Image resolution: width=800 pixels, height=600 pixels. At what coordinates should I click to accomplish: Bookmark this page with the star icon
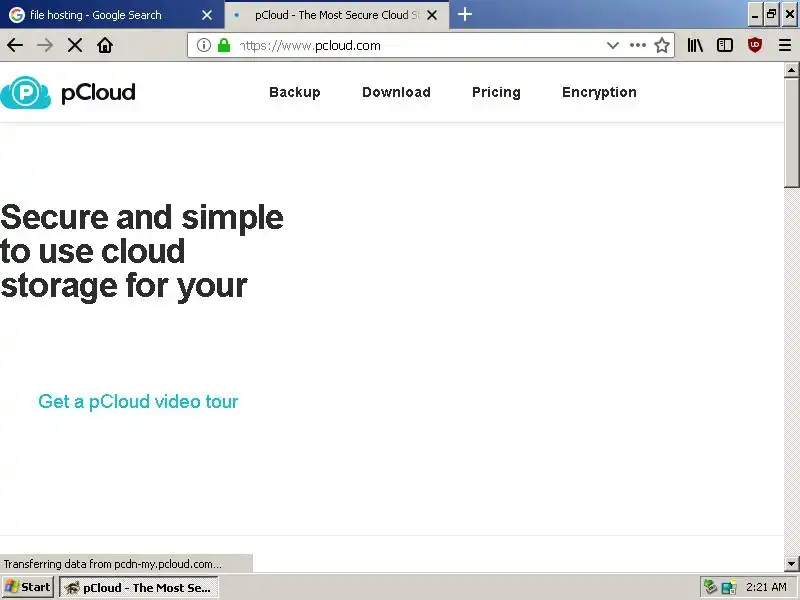click(662, 45)
